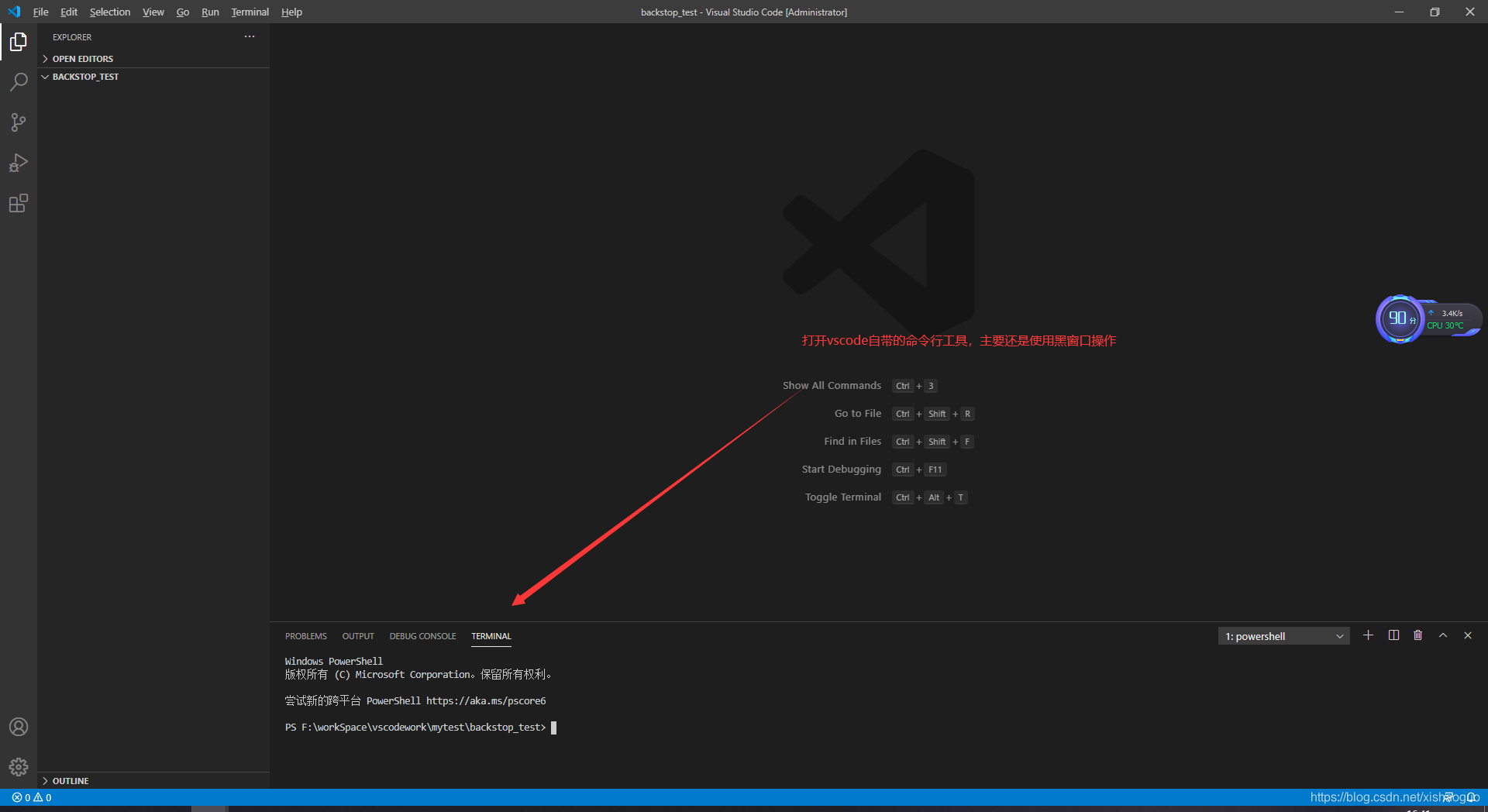Image resolution: width=1488 pixels, height=812 pixels.
Task: Click the https://aka.ms/pscore6 link in terminal
Action: pos(486,700)
